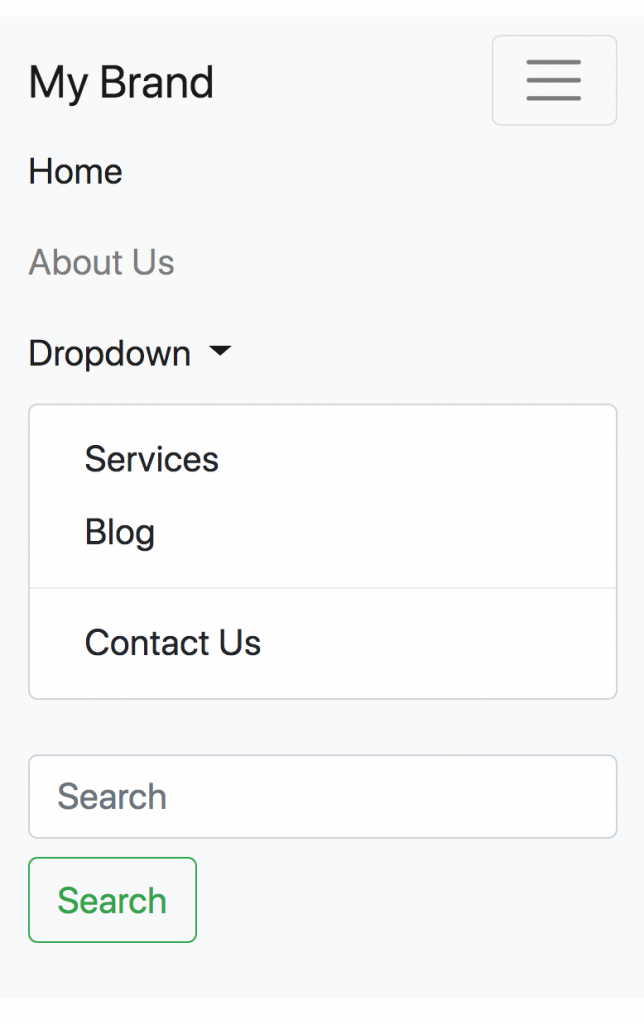The height and width of the screenshot is (1024, 644).
Task: Submit the search form with Search
Action: pyautogui.click(x=112, y=900)
